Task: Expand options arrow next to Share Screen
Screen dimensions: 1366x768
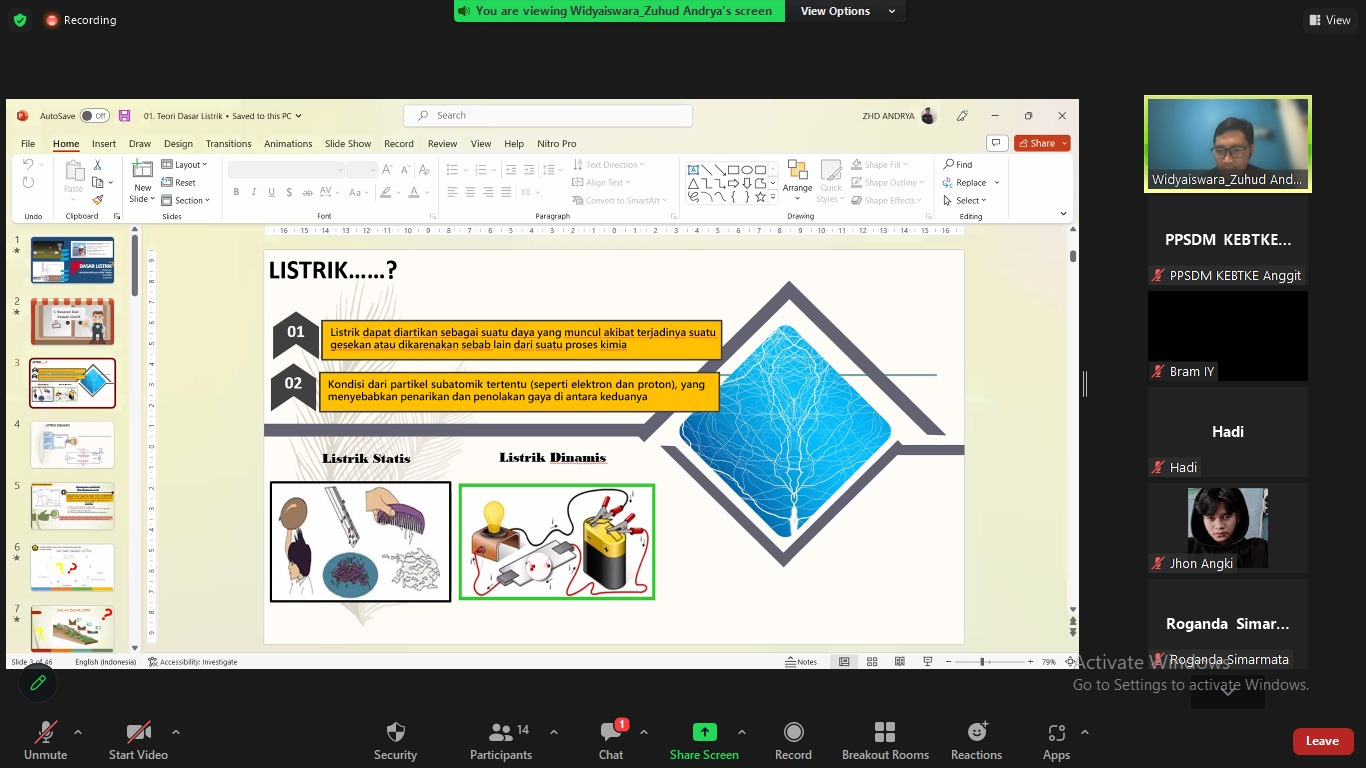Action: (742, 732)
